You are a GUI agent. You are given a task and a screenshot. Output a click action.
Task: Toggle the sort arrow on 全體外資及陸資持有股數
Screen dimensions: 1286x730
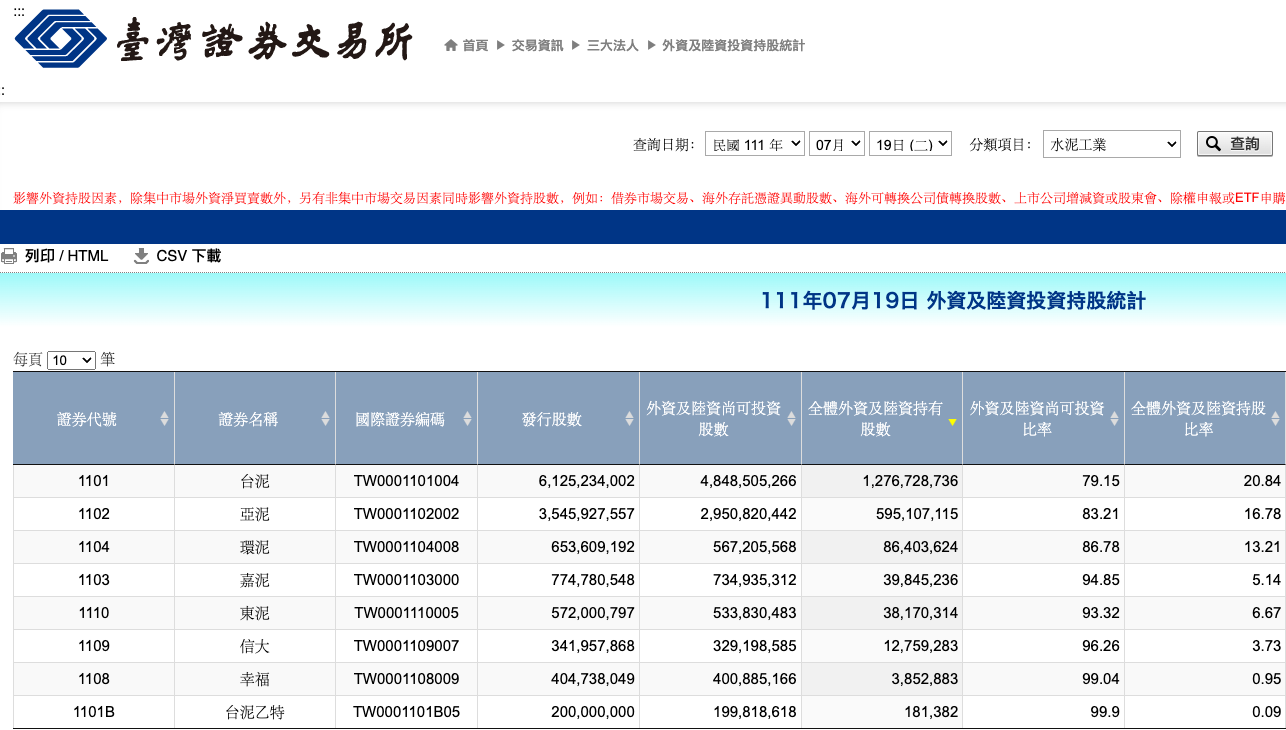click(952, 422)
